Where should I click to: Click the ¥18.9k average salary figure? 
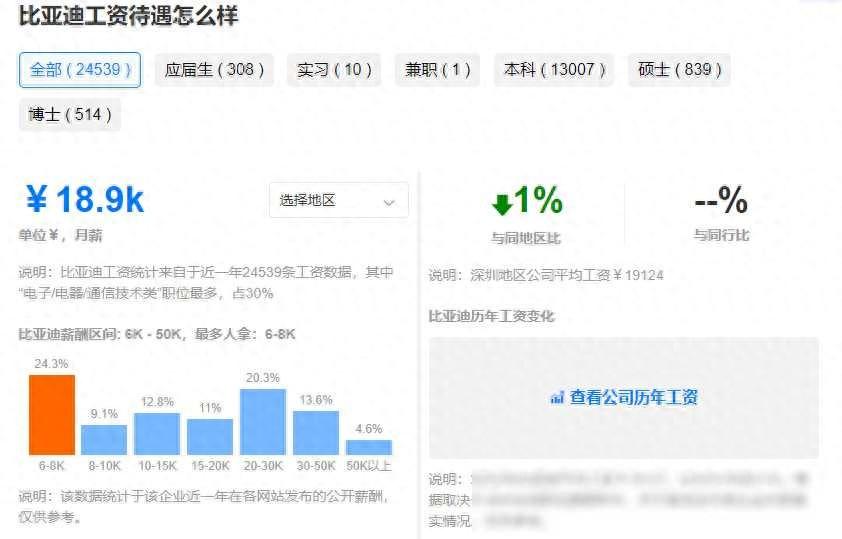click(x=85, y=200)
